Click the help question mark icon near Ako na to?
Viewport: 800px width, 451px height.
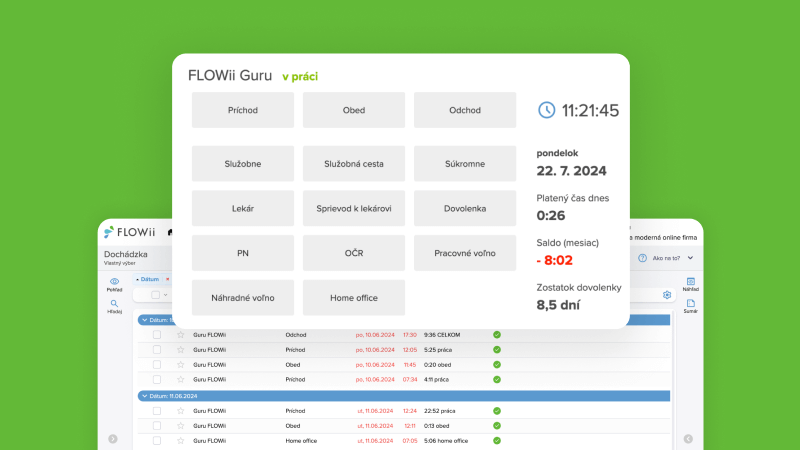click(x=642, y=258)
